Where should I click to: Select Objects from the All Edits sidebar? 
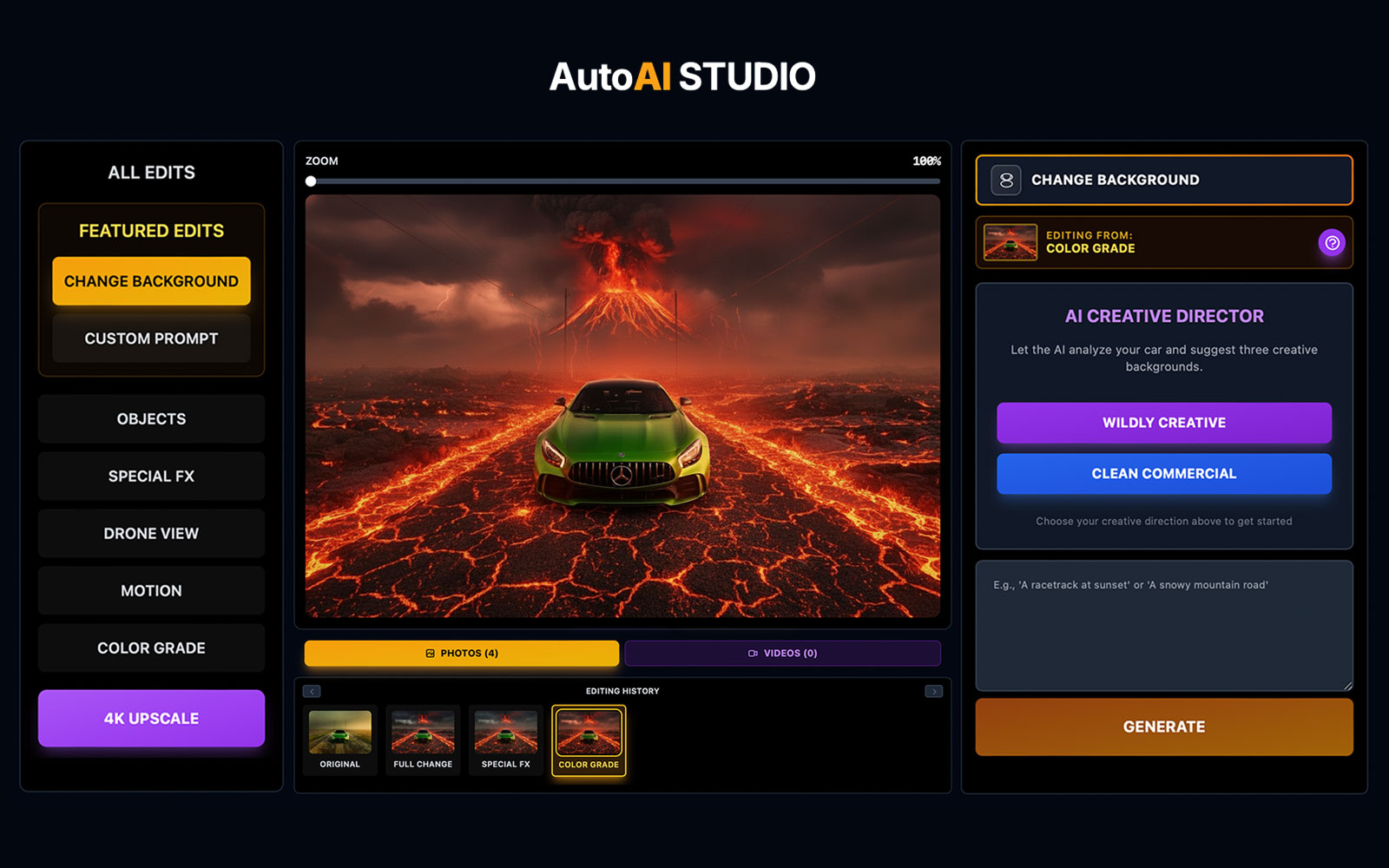pyautogui.click(x=151, y=418)
